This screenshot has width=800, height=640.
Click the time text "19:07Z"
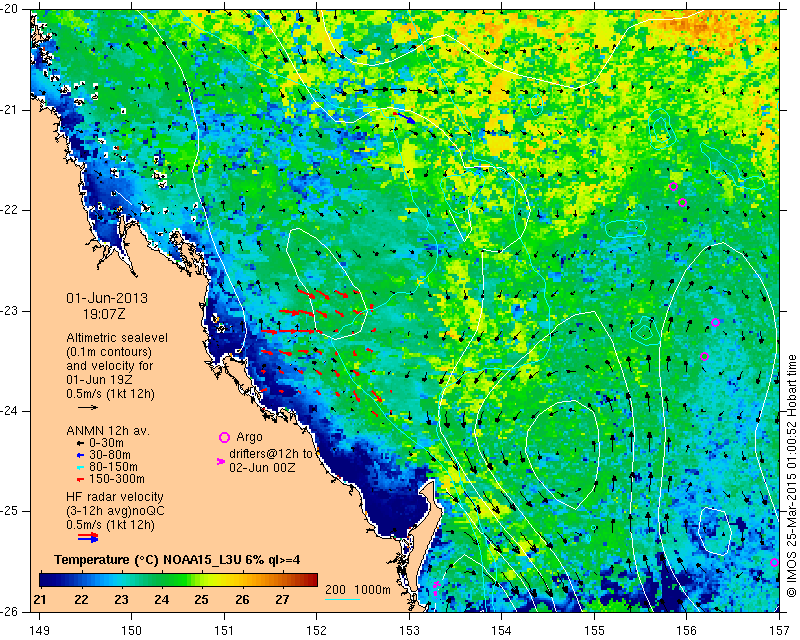(x=104, y=314)
